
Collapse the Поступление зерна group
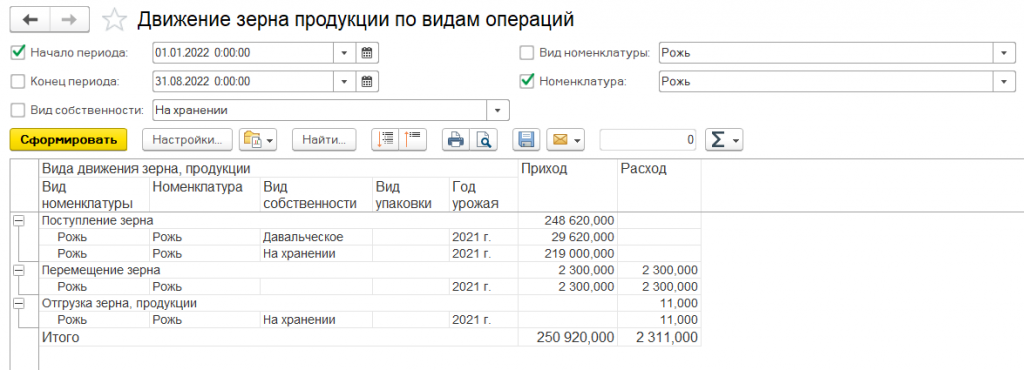point(19,221)
